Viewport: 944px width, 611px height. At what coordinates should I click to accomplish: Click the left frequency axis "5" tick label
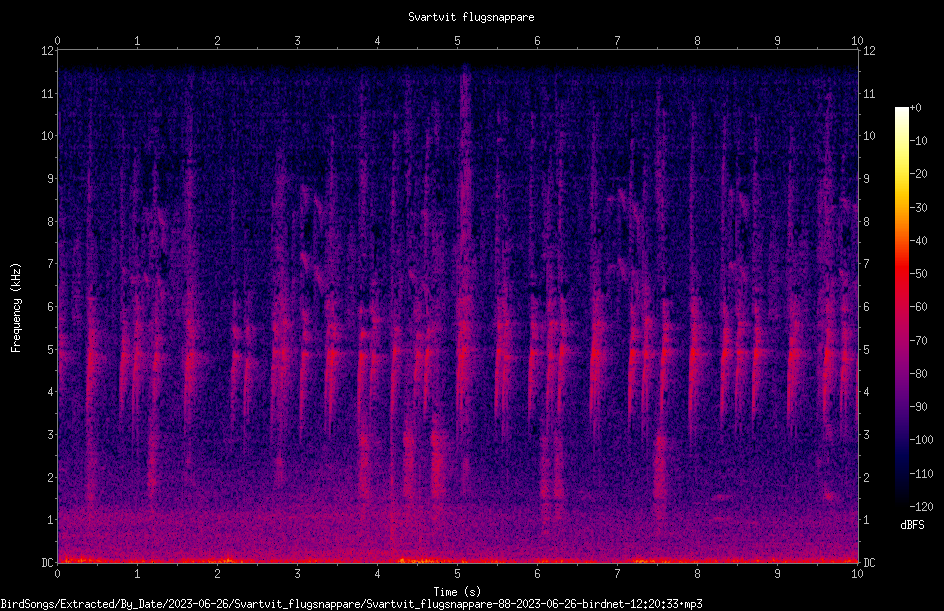(51, 349)
